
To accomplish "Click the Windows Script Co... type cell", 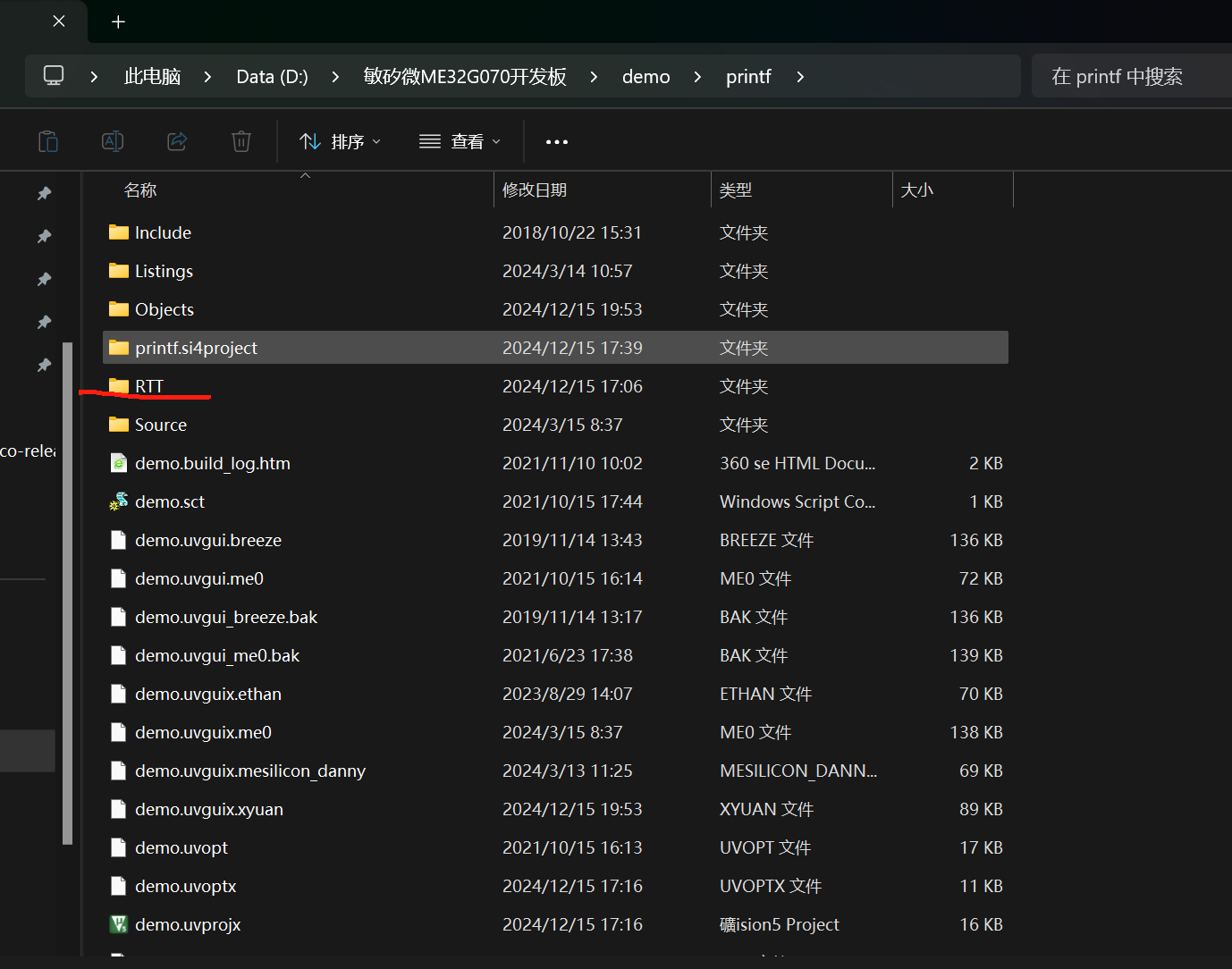I will 797,501.
